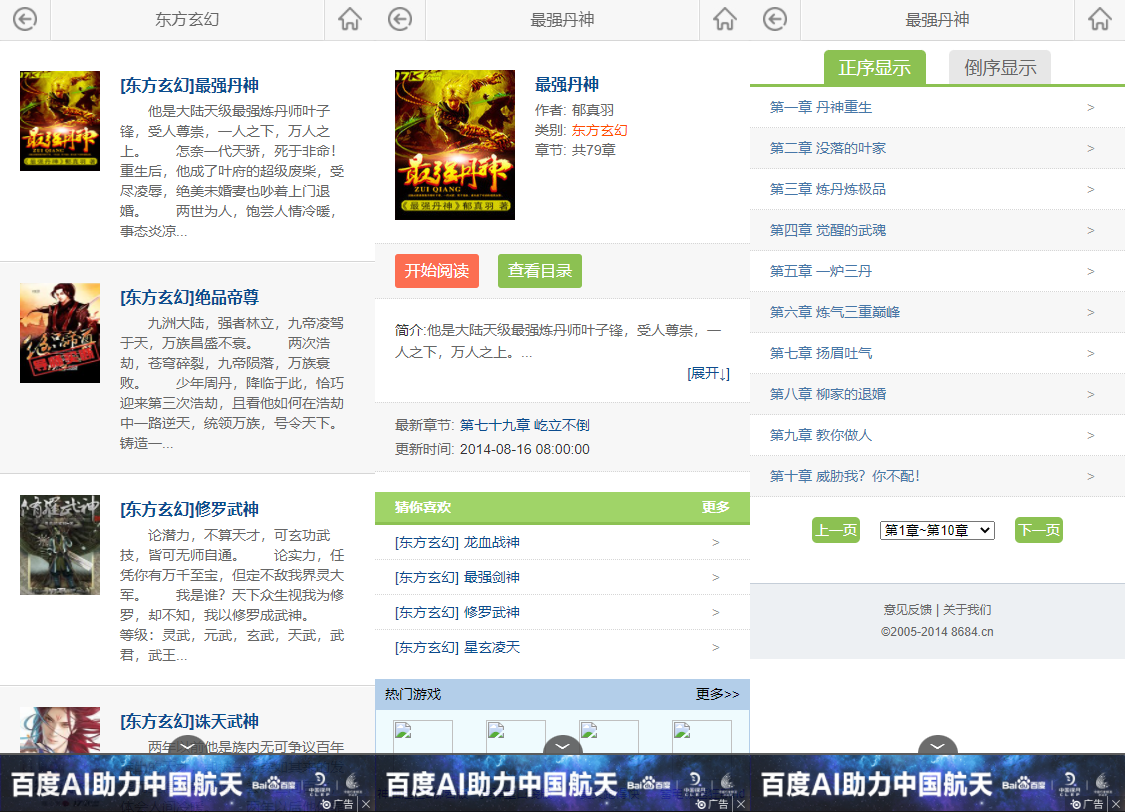Open recommended book 龙血战神
Screen dimensions: 1125x812
[x=457, y=542]
